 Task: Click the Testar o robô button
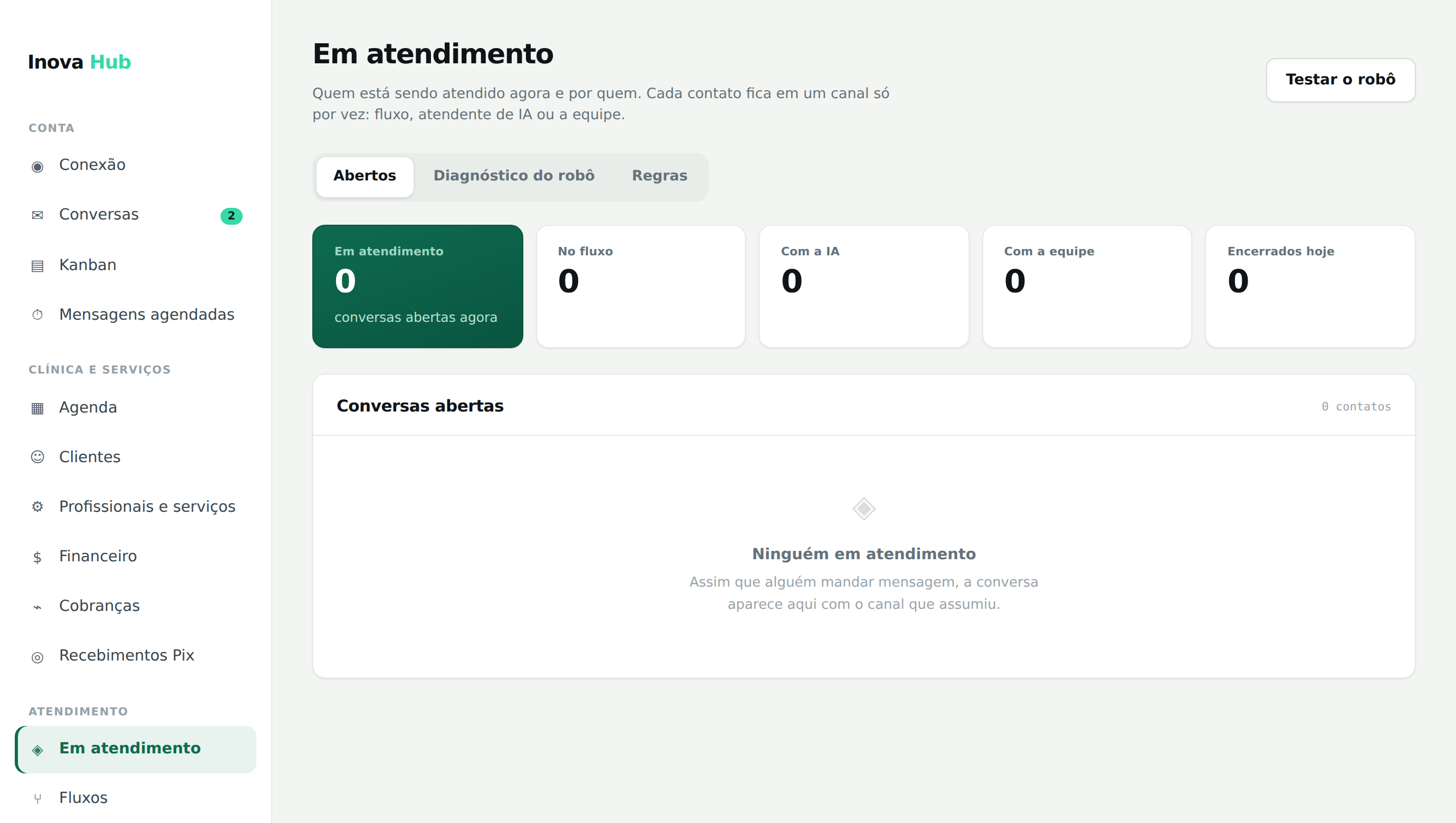click(1340, 80)
